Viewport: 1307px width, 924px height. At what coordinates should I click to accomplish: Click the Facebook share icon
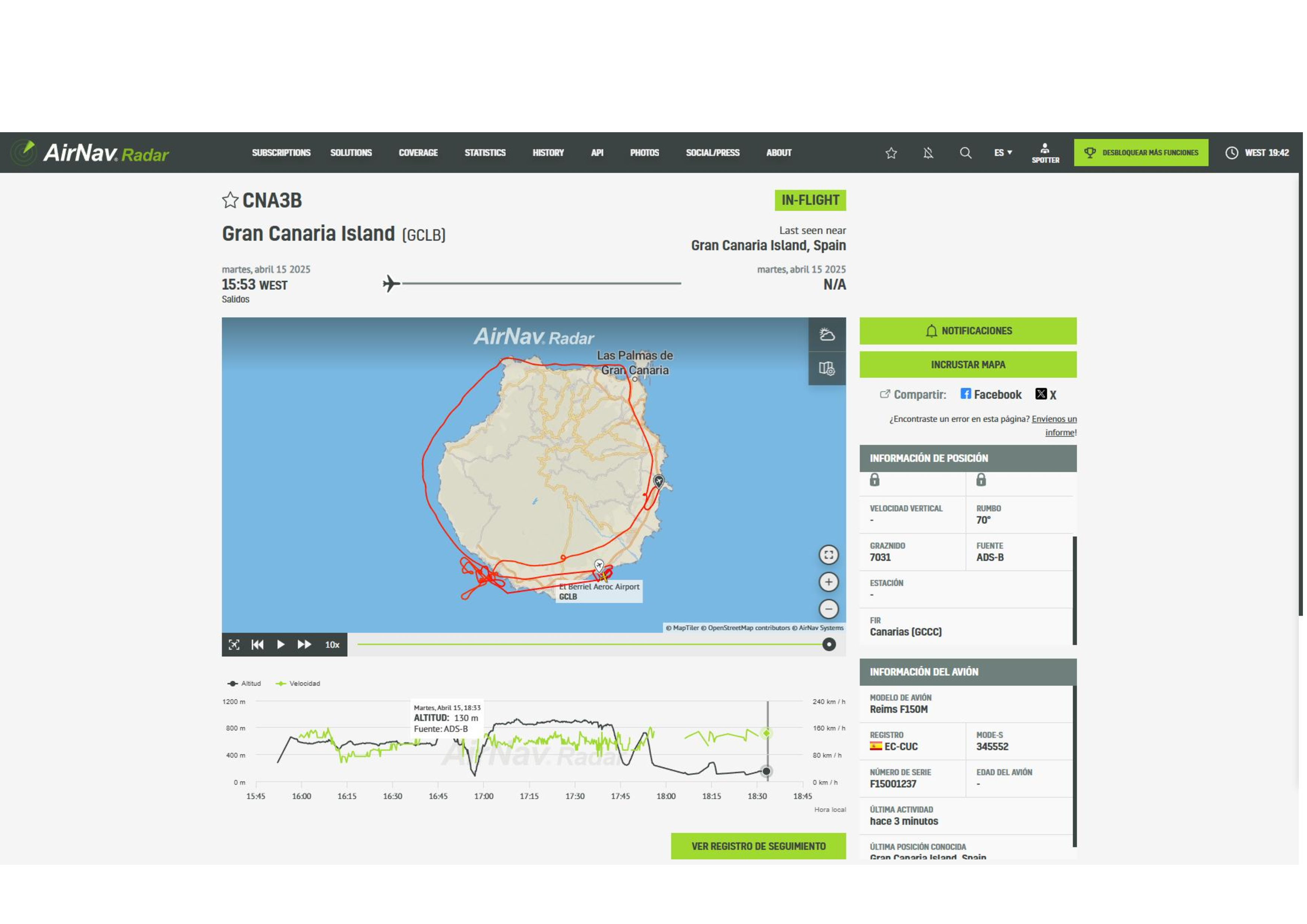tap(966, 394)
